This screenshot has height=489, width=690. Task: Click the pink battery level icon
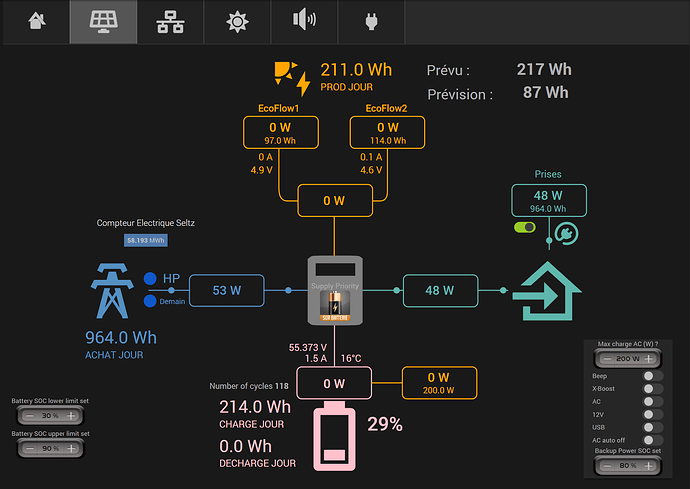pyautogui.click(x=334, y=436)
